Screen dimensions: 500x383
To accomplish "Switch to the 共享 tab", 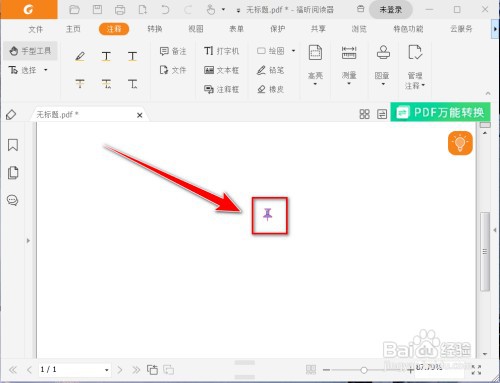I will click(x=318, y=29).
